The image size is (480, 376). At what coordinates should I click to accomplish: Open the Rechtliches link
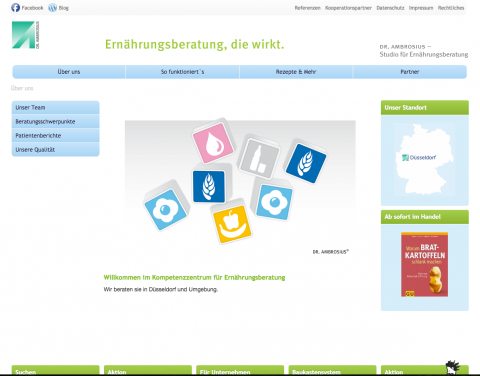[451, 8]
